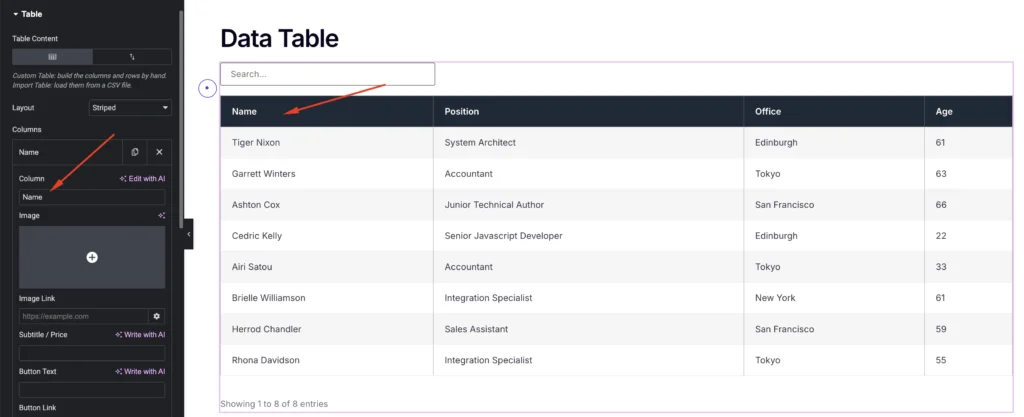This screenshot has width=1024, height=417.
Task: Select the Tiger Nixon cell
Action: click(327, 142)
